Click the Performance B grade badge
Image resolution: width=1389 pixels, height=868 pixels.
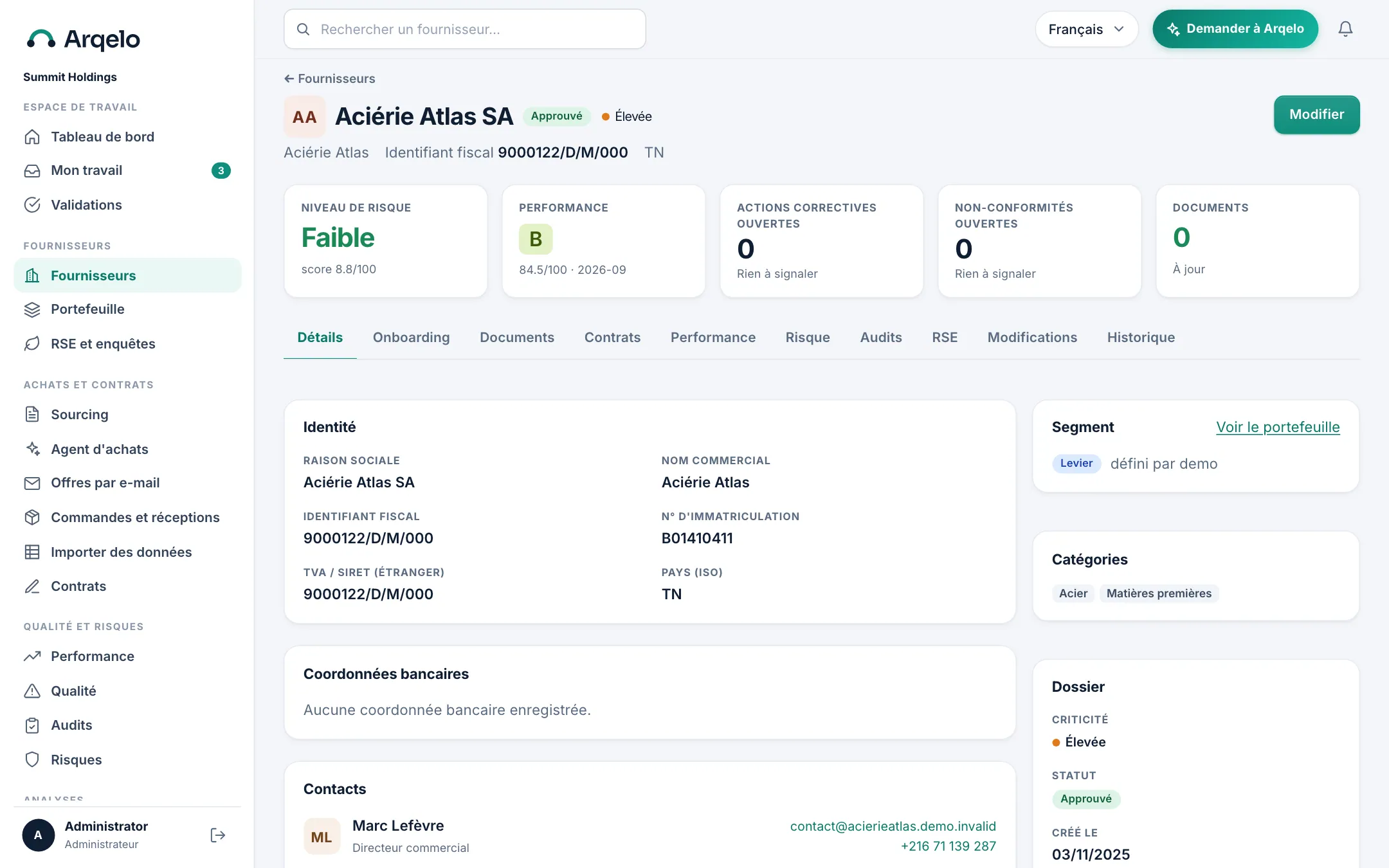tap(535, 239)
